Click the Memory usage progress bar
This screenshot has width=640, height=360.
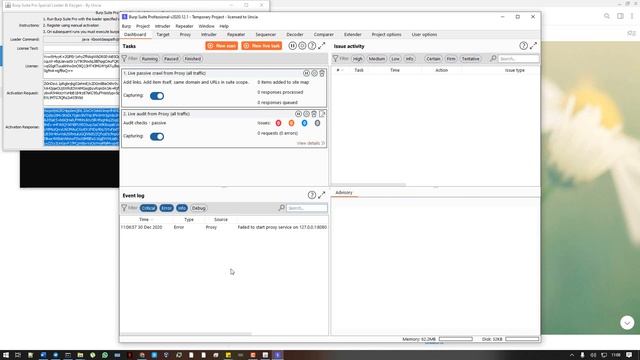tap(456, 339)
